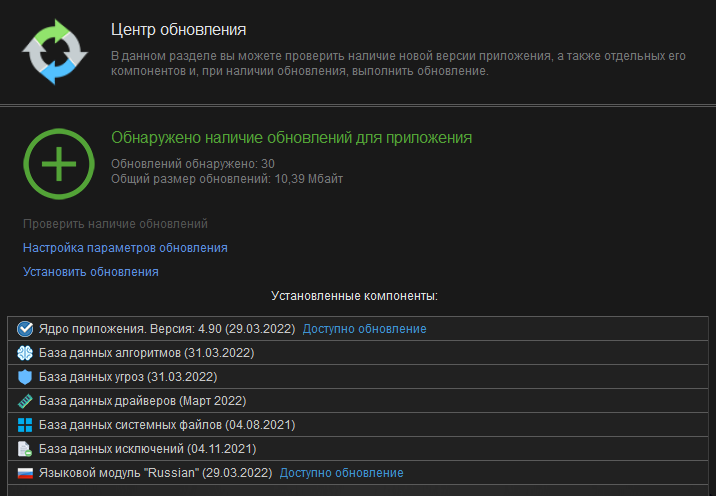Click the Russian flag language module icon
The image size is (716, 496).
point(25,473)
